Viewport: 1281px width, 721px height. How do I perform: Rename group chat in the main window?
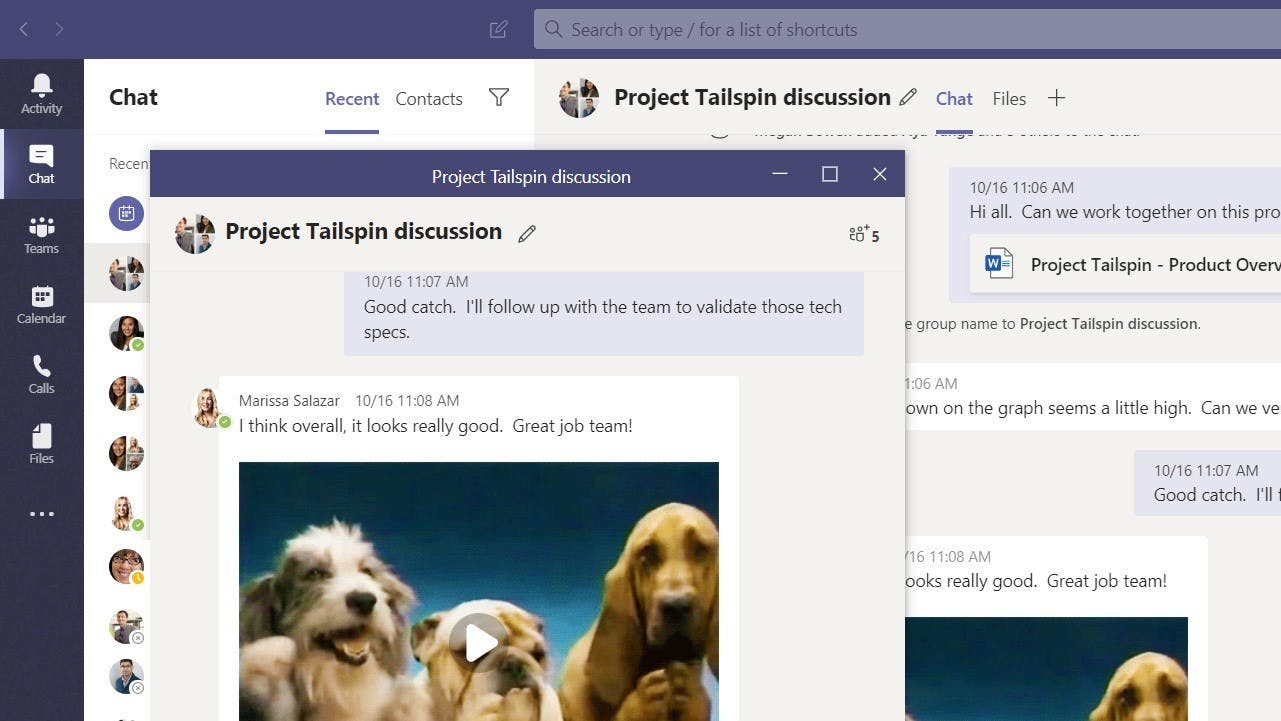click(x=908, y=97)
